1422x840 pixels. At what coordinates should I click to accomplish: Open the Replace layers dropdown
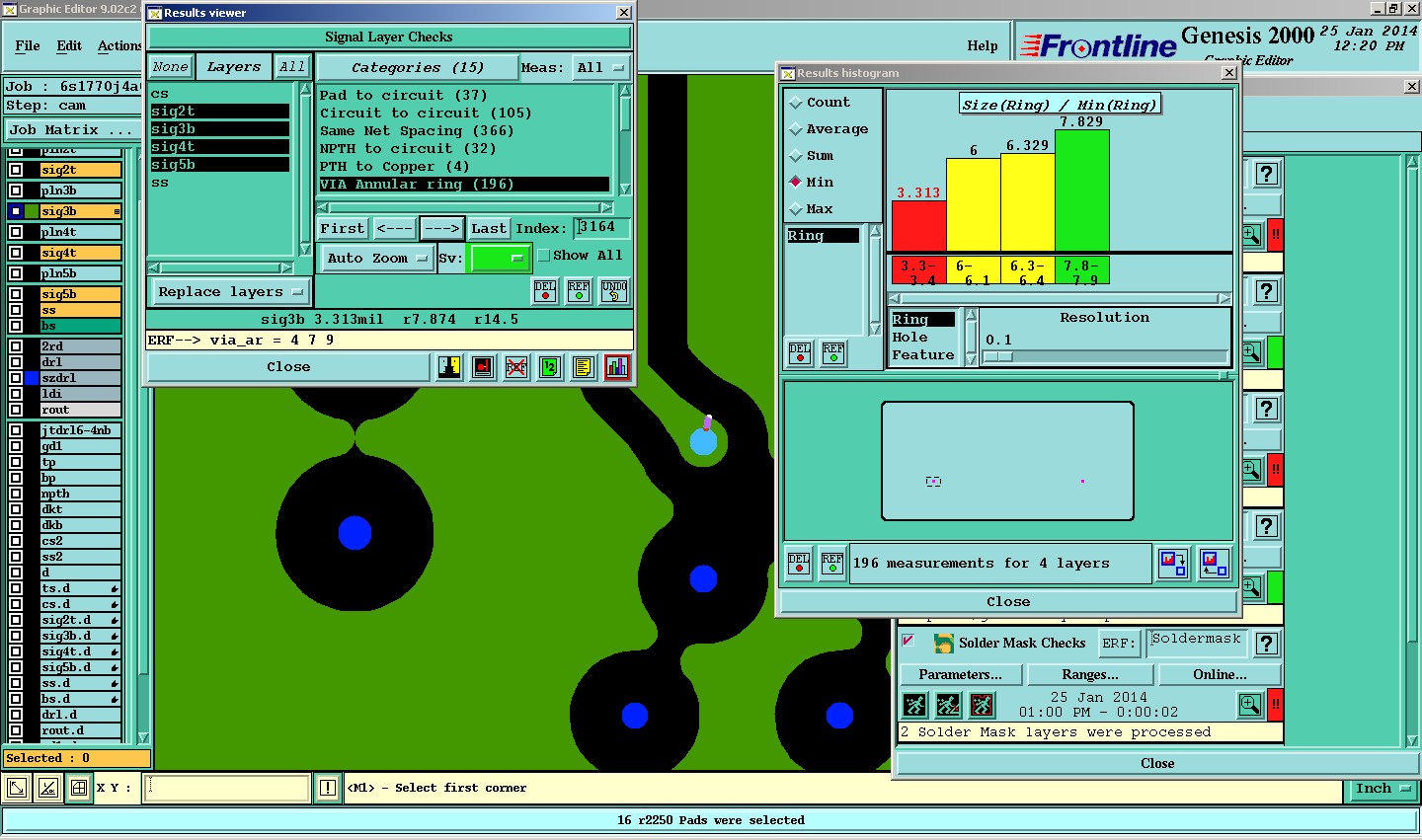pos(230,292)
